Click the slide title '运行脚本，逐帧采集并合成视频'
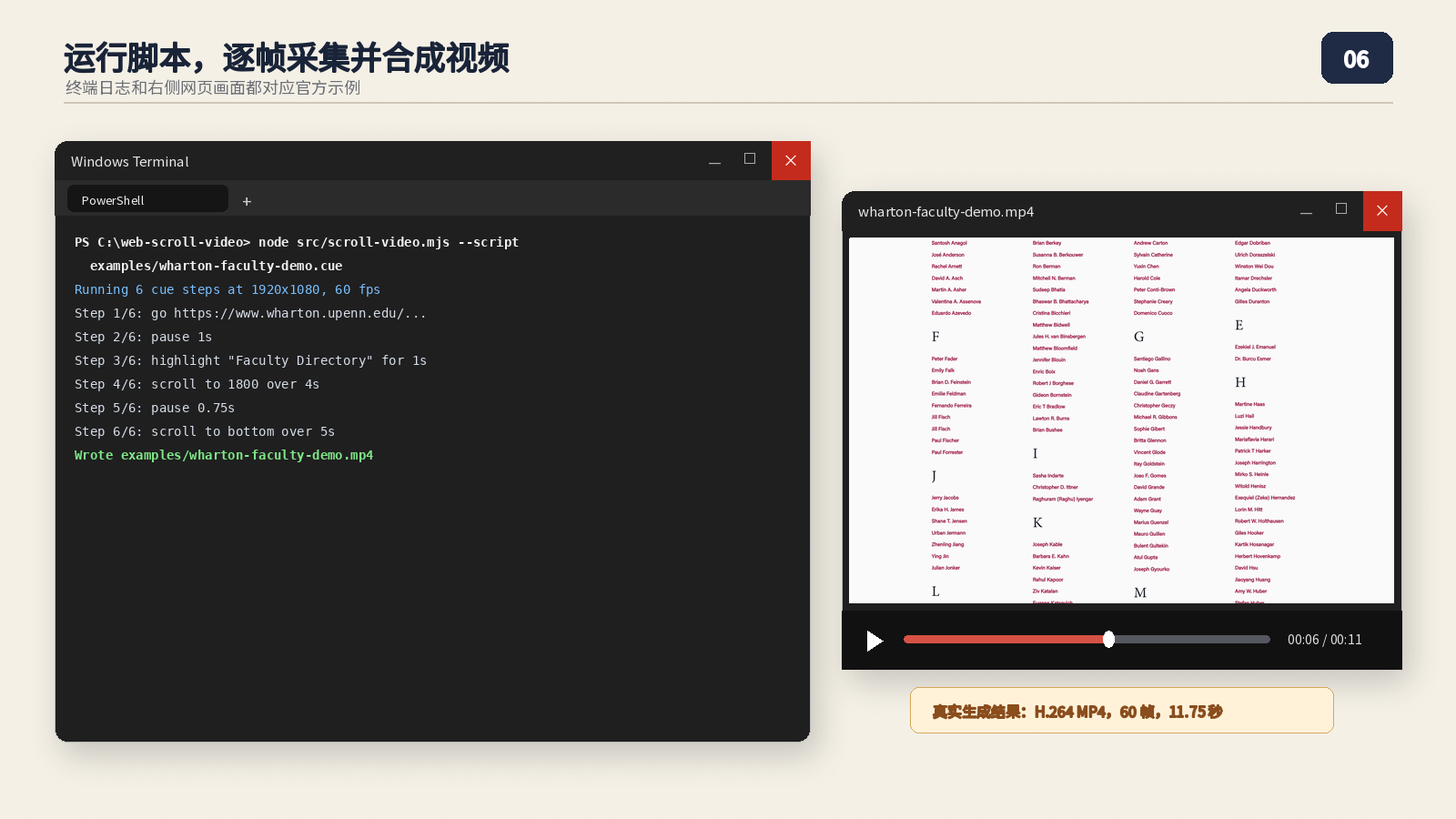1456x819 pixels. (287, 58)
